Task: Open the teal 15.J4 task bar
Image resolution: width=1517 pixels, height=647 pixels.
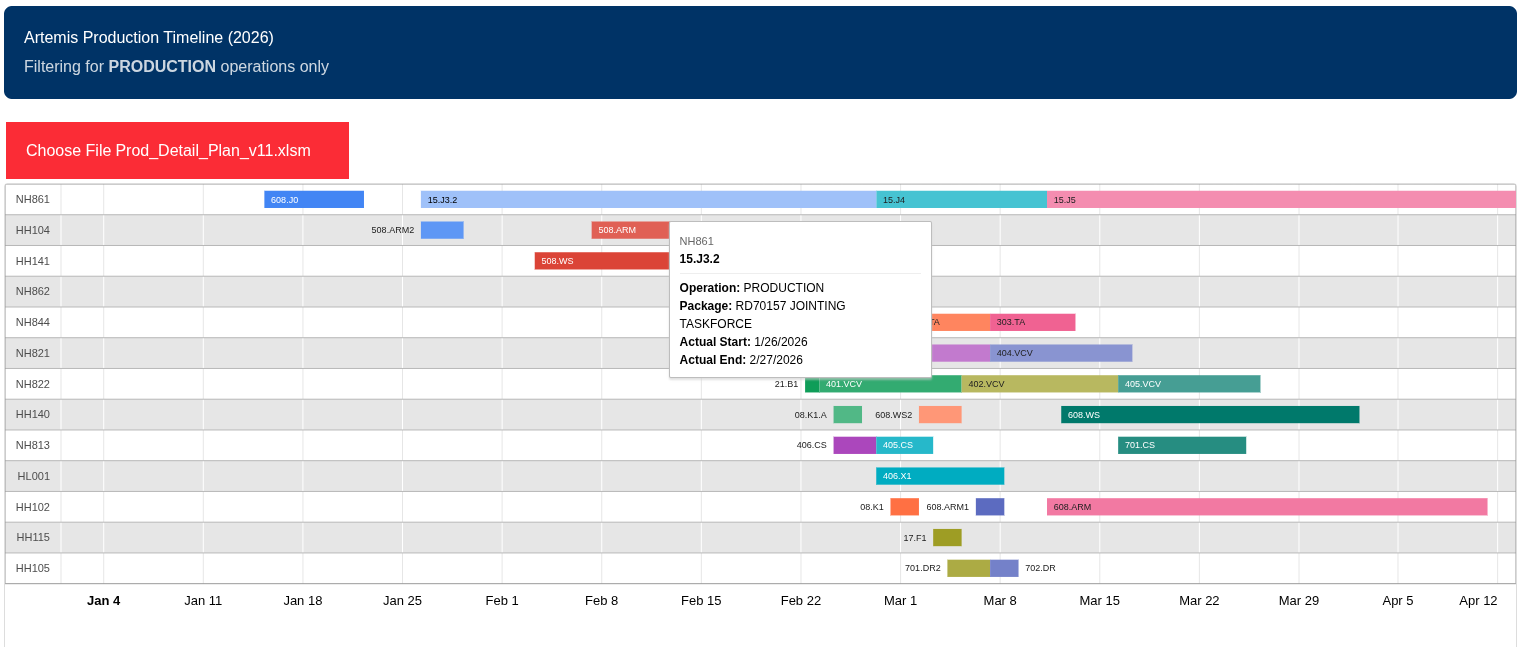Action: pyautogui.click(x=962, y=200)
